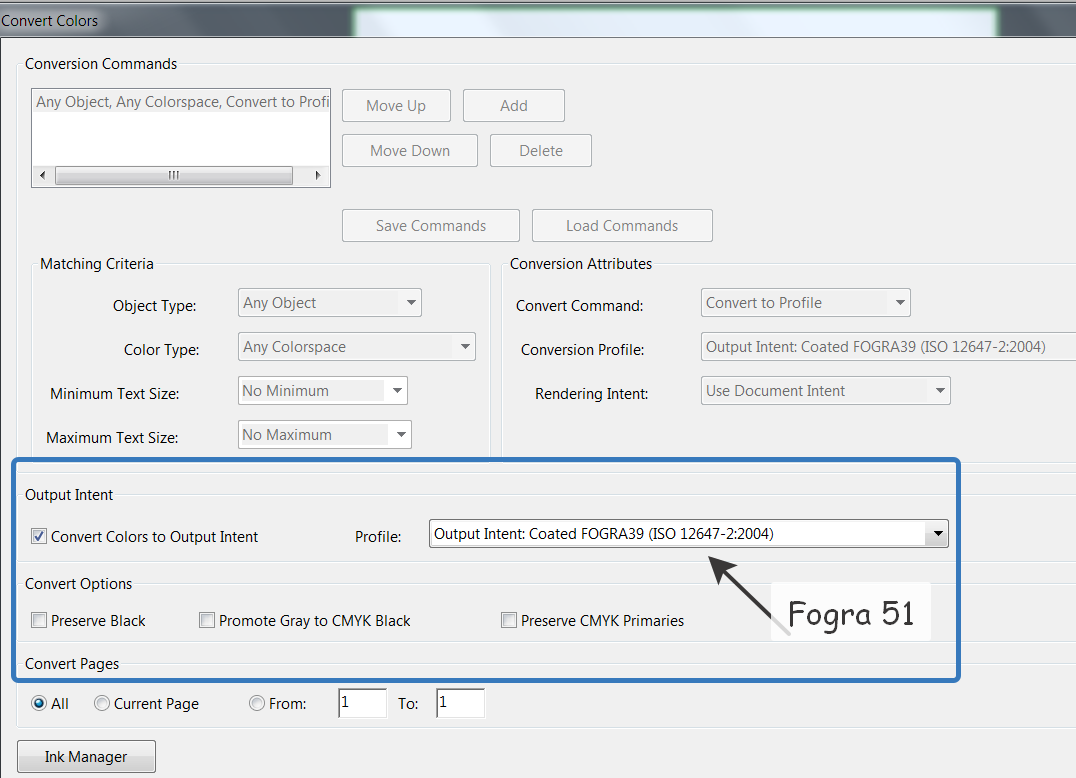Open the Color Type dropdown
This screenshot has width=1076, height=778.
(356, 346)
